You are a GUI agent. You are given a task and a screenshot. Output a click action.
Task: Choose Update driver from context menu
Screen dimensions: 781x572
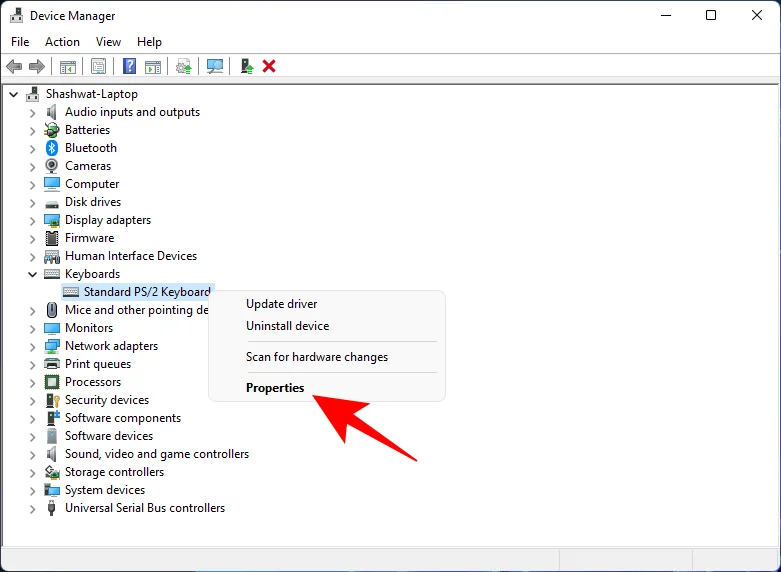tap(282, 304)
